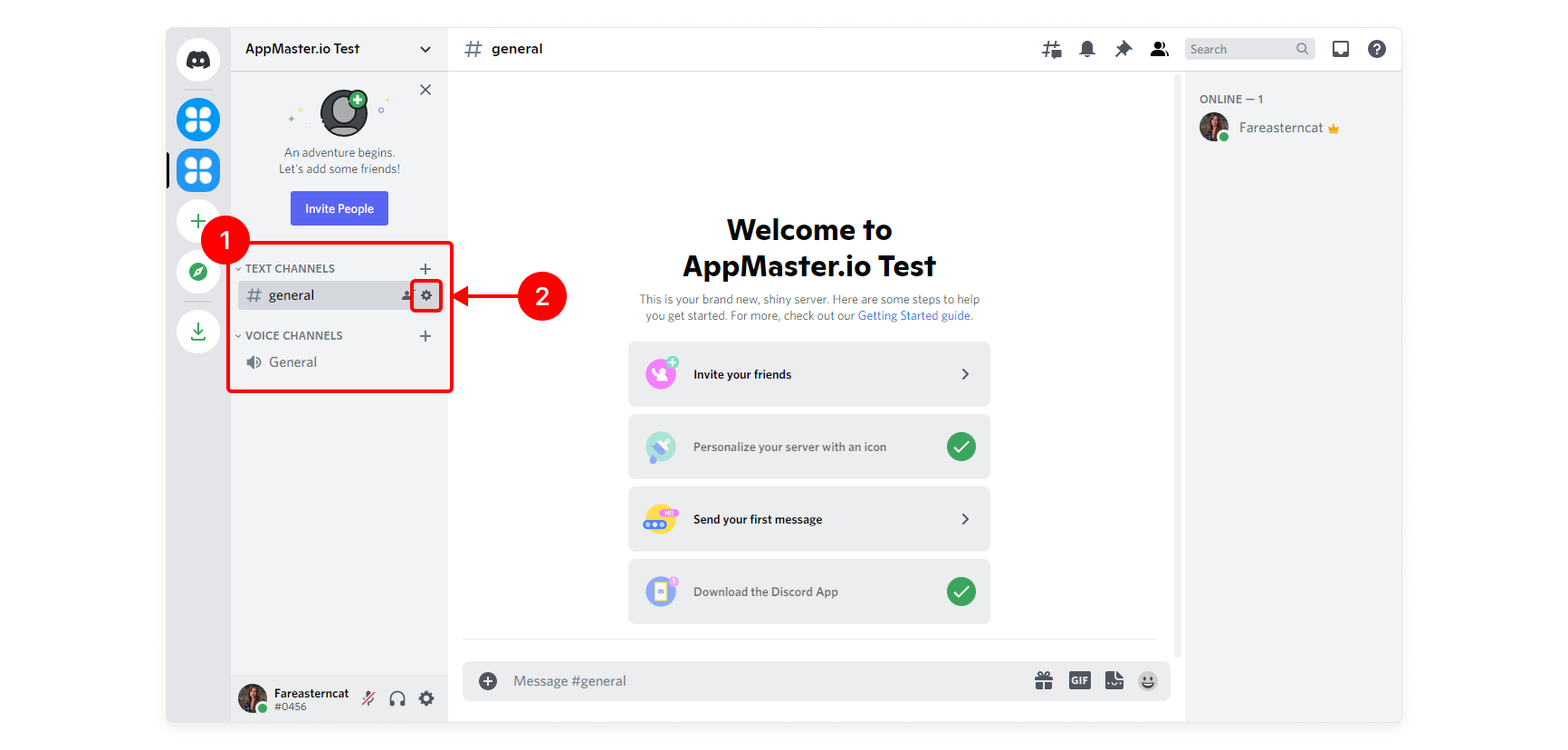Image resolution: width=1568 pixels, height=750 pixels.
Task: Click the Download Apps icon
Action: click(198, 332)
